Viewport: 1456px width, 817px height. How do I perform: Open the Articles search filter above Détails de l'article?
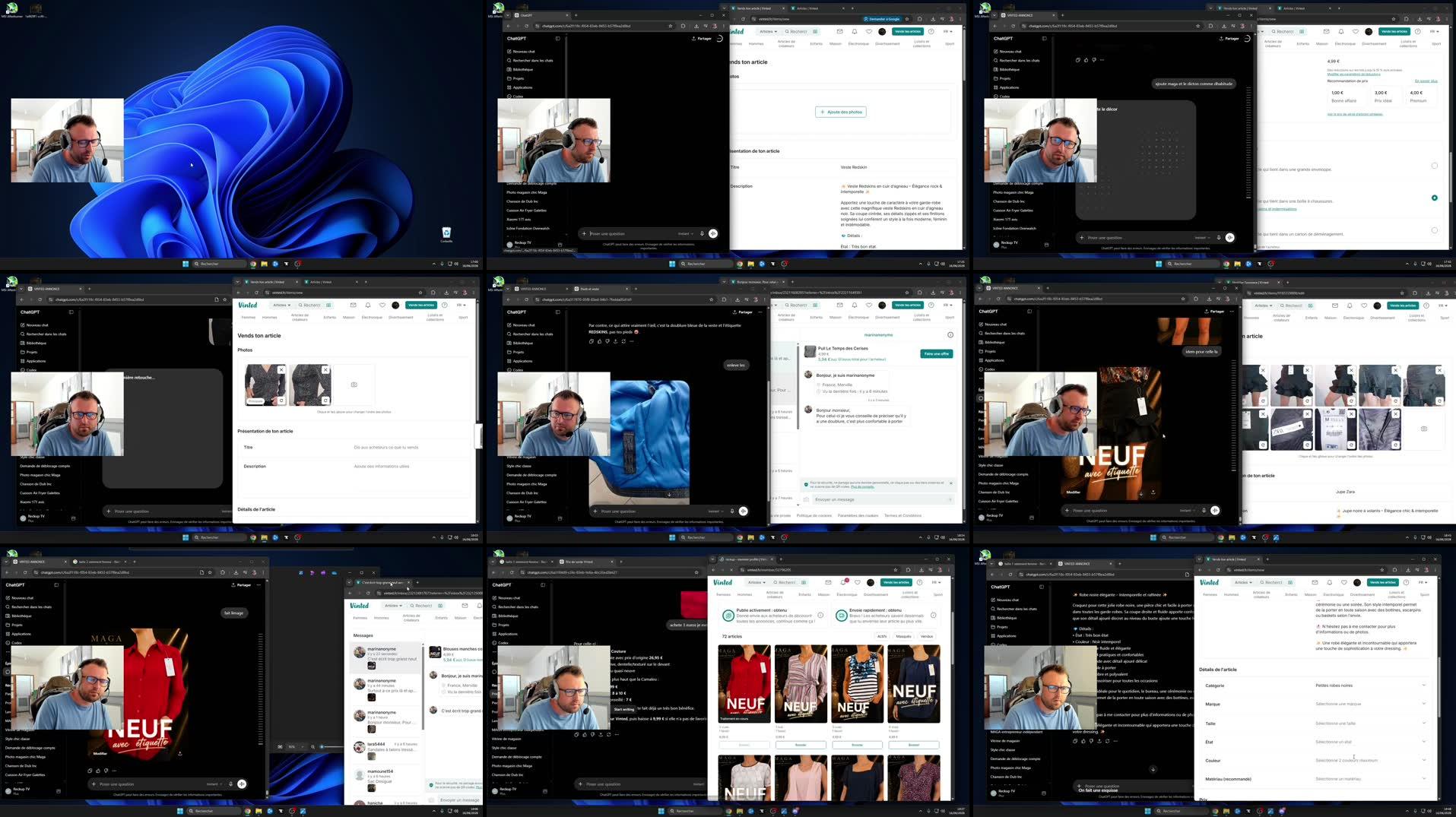click(1243, 582)
